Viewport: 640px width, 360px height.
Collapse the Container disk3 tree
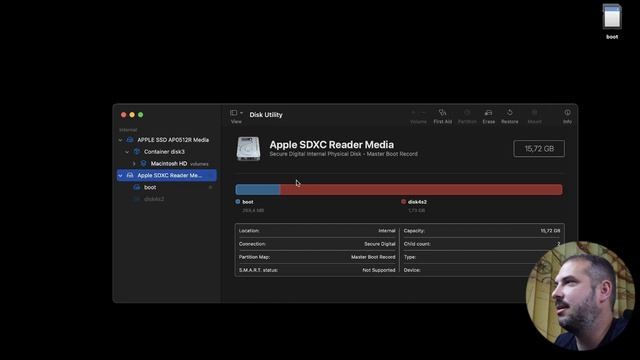click(127, 152)
